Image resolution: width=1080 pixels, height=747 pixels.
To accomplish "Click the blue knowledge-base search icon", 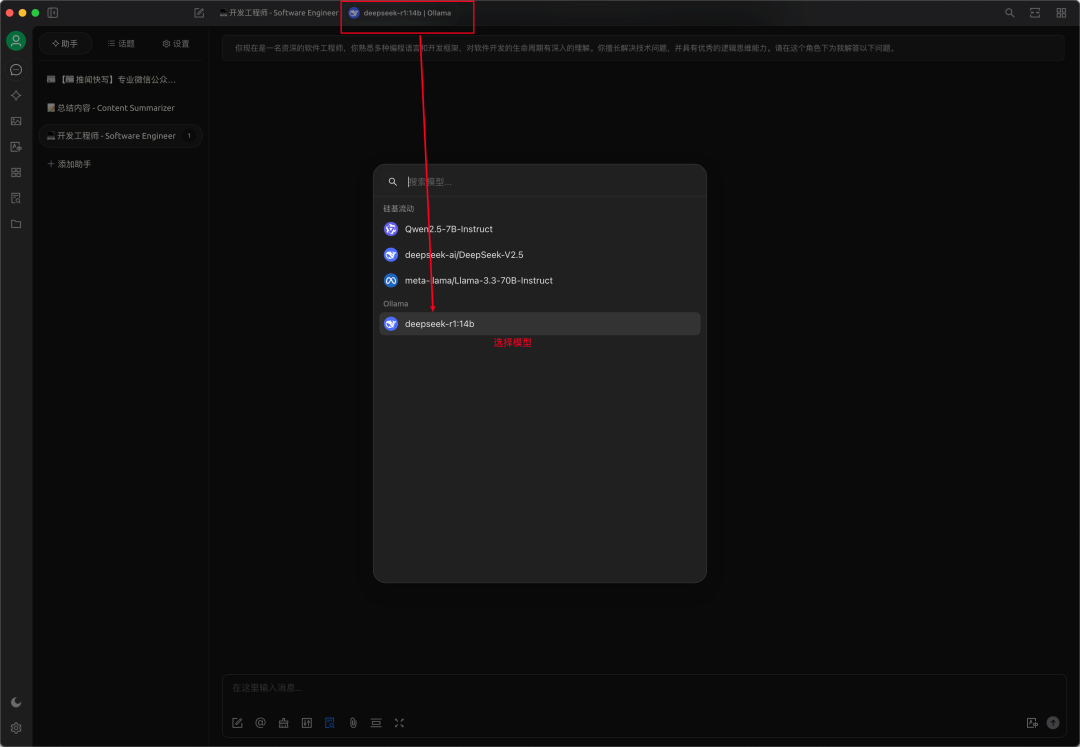I will [330, 723].
